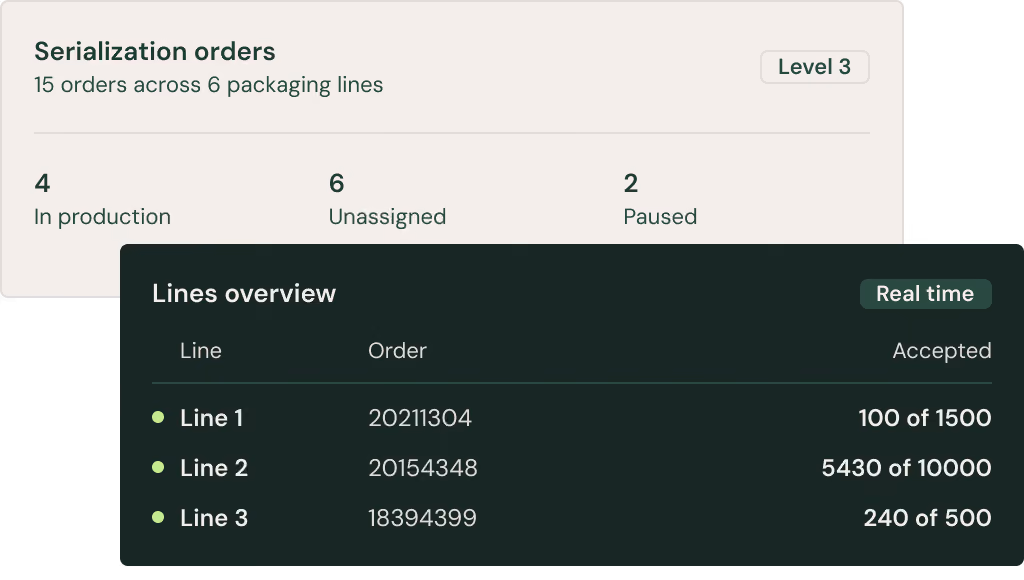Click Line 2 green status dot
The height and width of the screenshot is (580, 1024).
click(158, 467)
